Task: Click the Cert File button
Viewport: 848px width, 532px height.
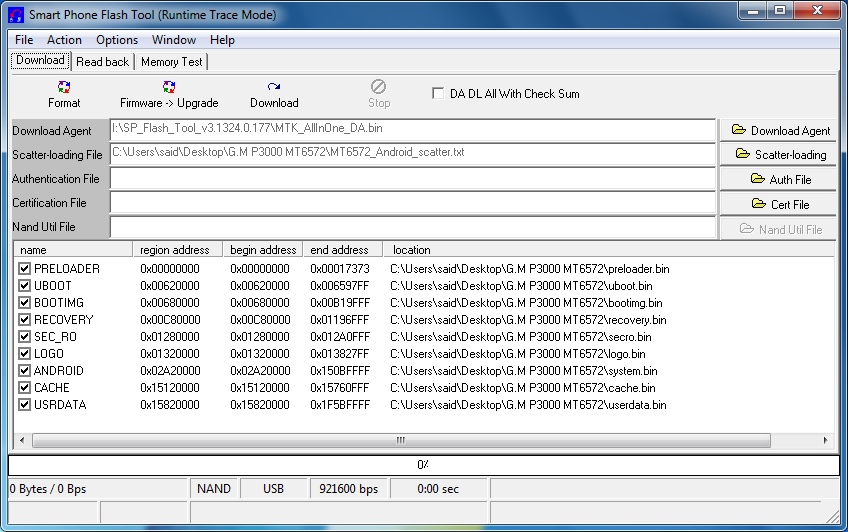Action: pyautogui.click(x=778, y=204)
